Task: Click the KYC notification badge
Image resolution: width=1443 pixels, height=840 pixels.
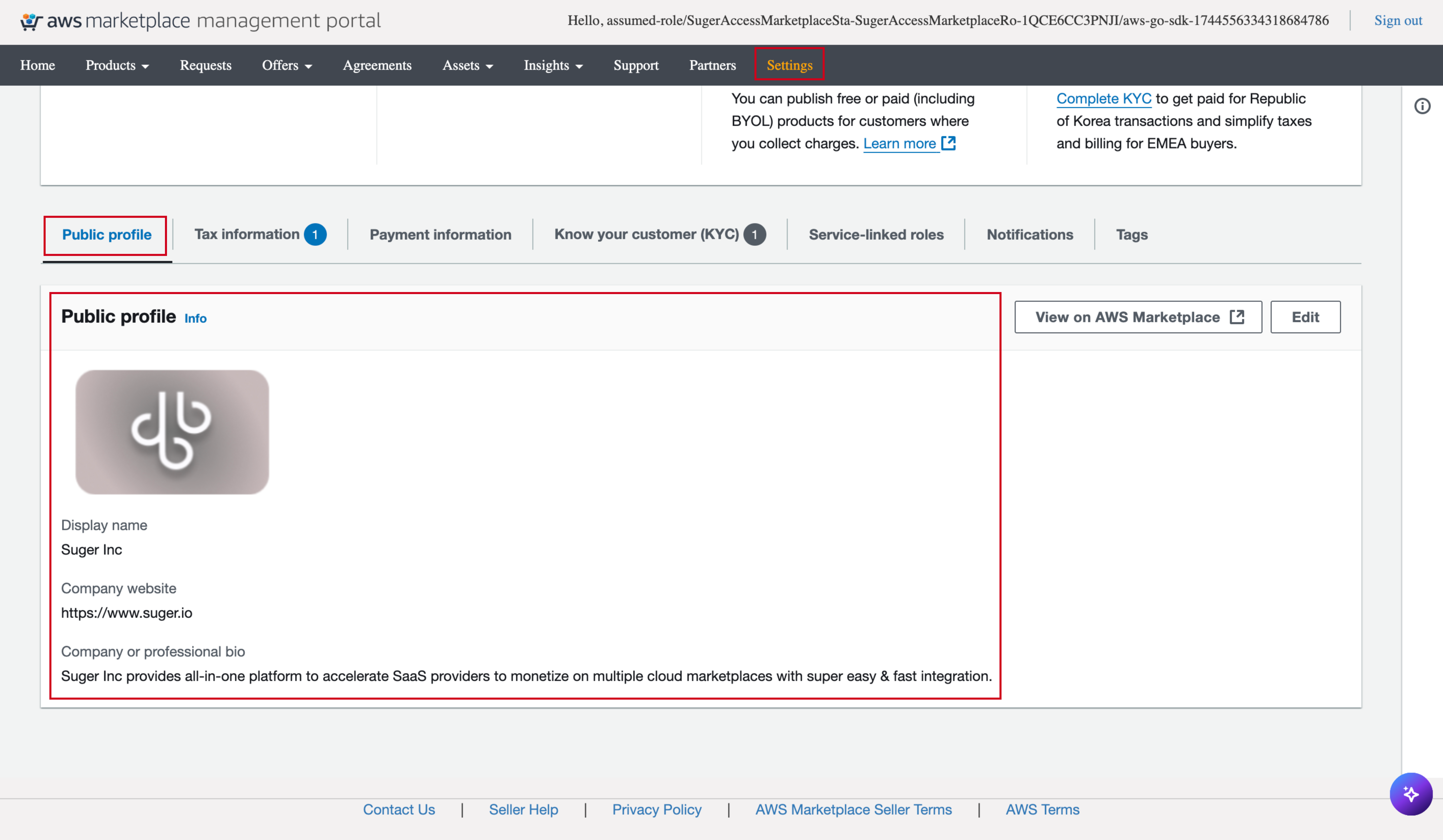Action: click(755, 235)
